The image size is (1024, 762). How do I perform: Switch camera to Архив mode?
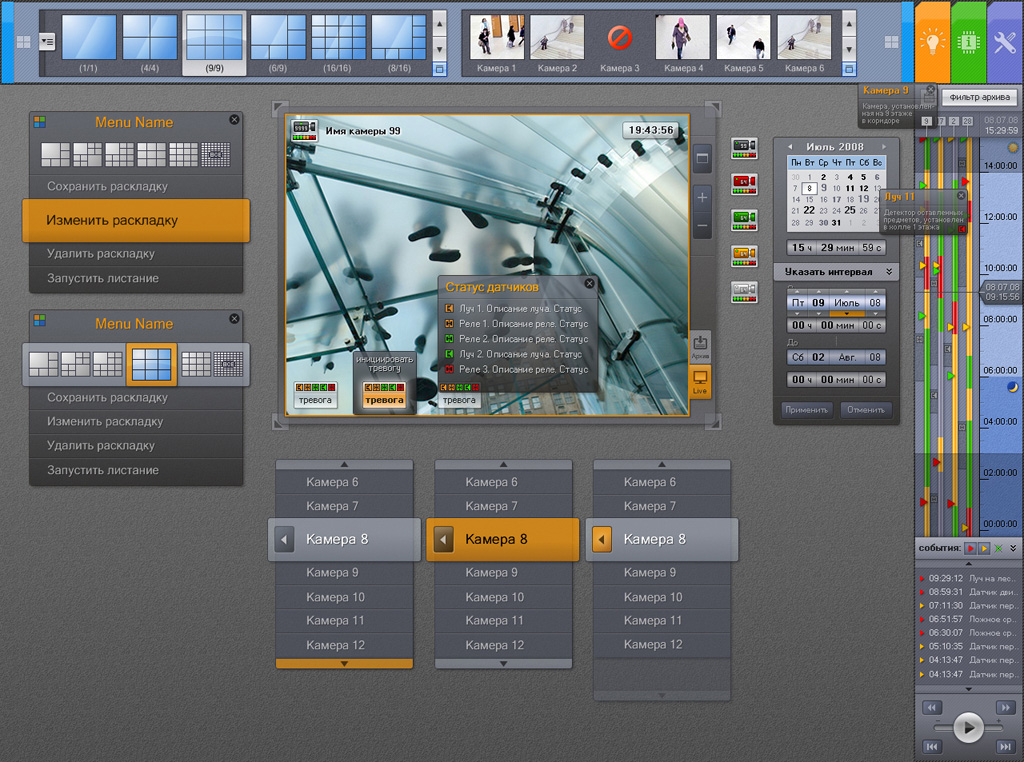click(699, 347)
